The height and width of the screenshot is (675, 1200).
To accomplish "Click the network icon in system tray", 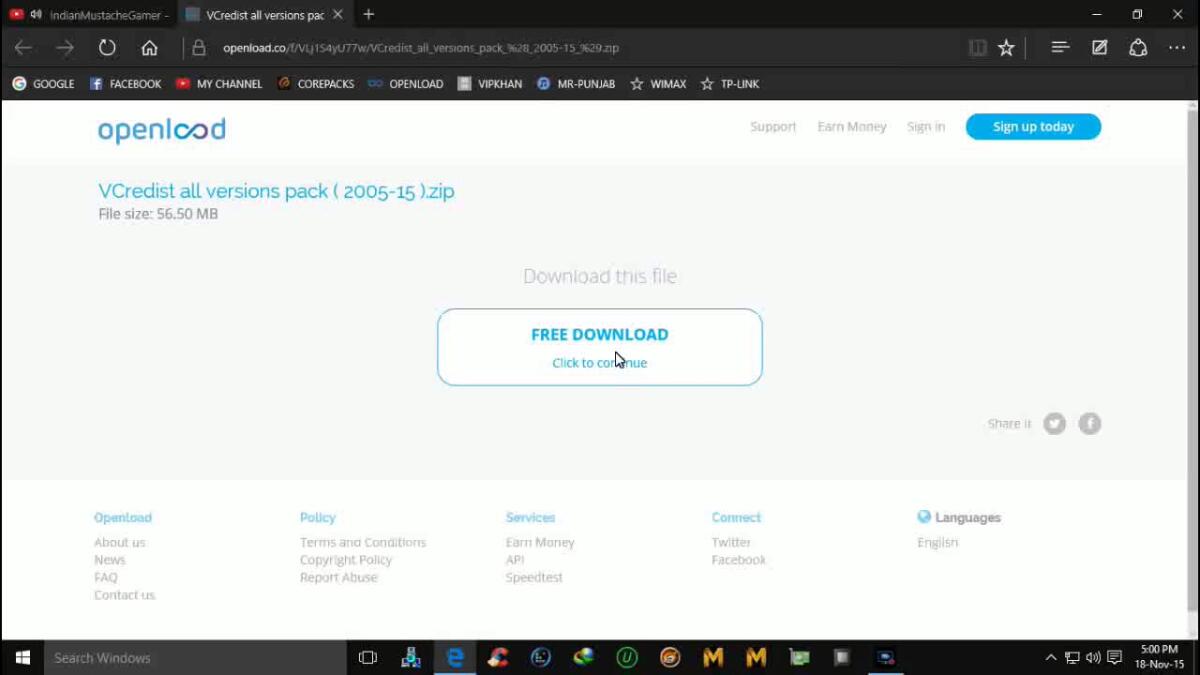I will pos(1071,657).
